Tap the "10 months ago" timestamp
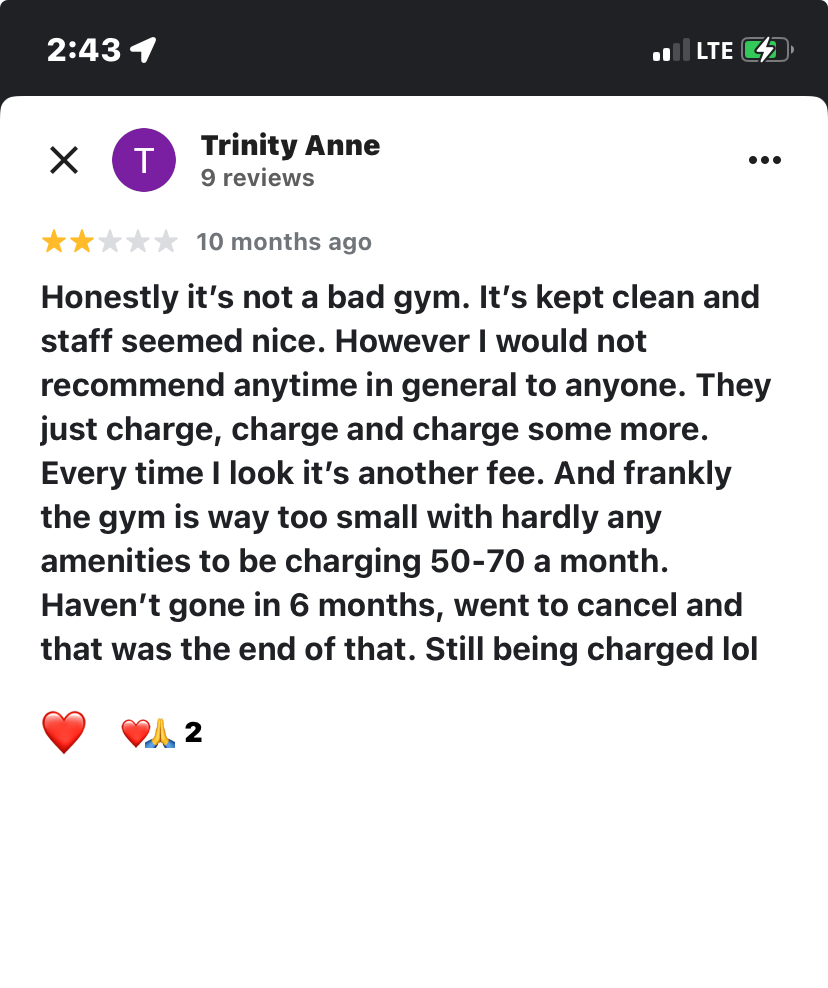Viewport: 828px width, 988px height. pyautogui.click(x=284, y=242)
